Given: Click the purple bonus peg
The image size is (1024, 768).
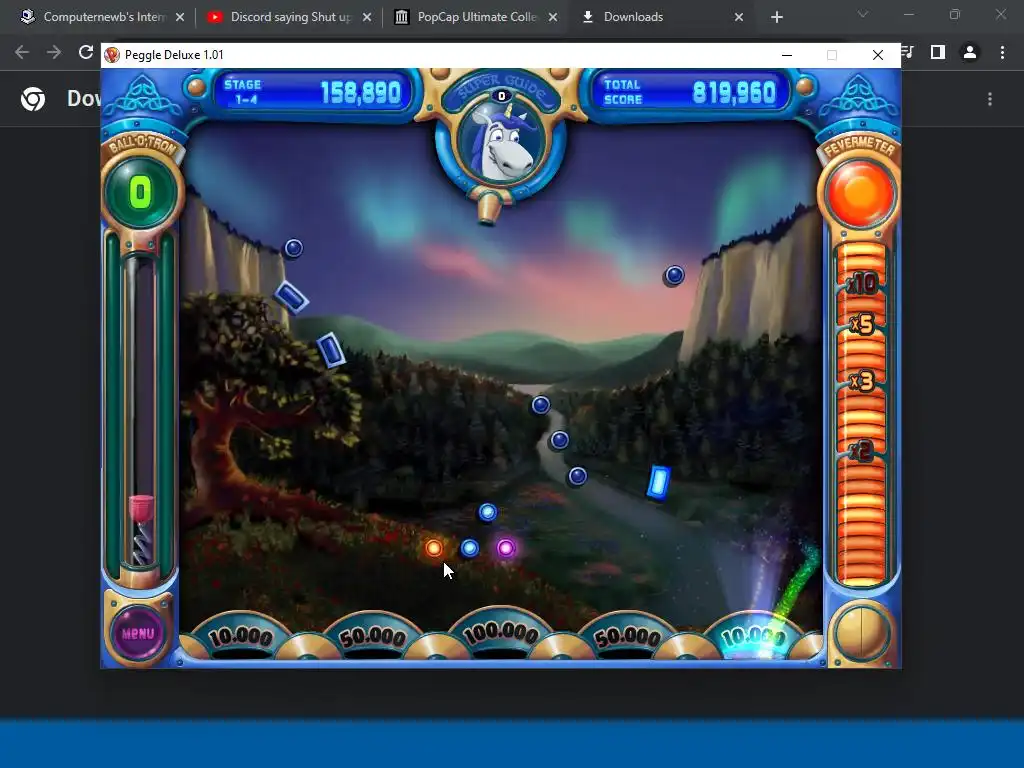Looking at the screenshot, I should click(x=505, y=548).
